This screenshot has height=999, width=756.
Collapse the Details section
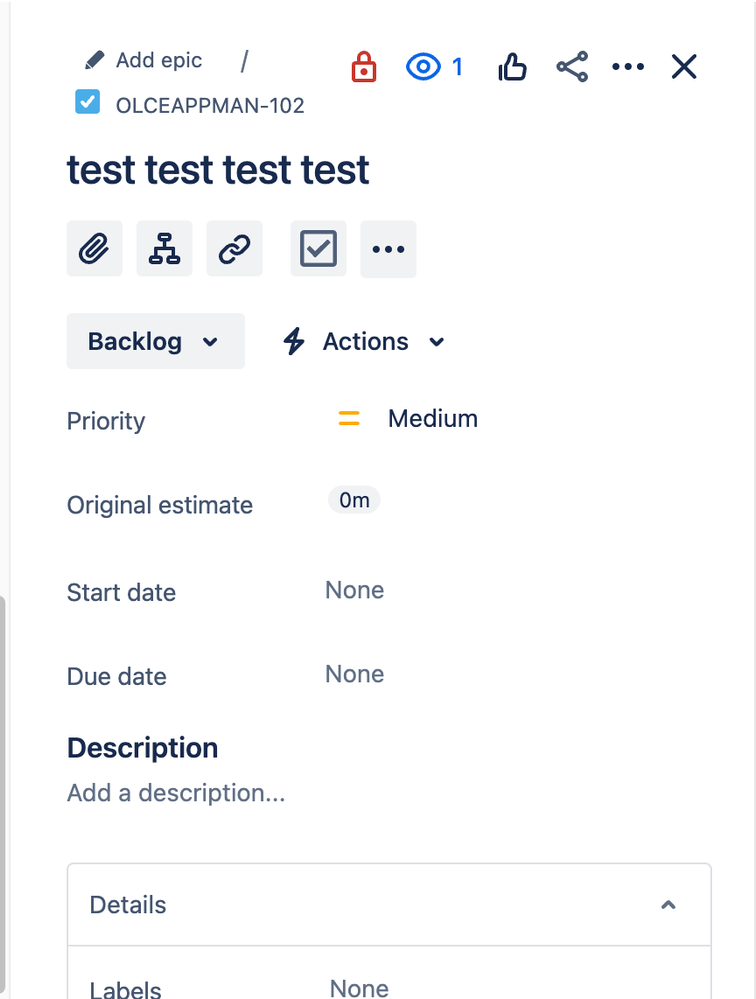point(668,905)
